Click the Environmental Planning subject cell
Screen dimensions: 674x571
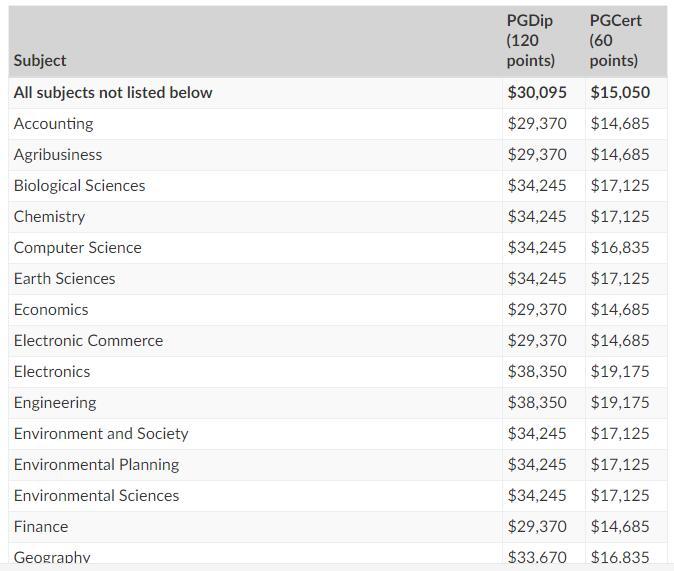click(x=96, y=464)
